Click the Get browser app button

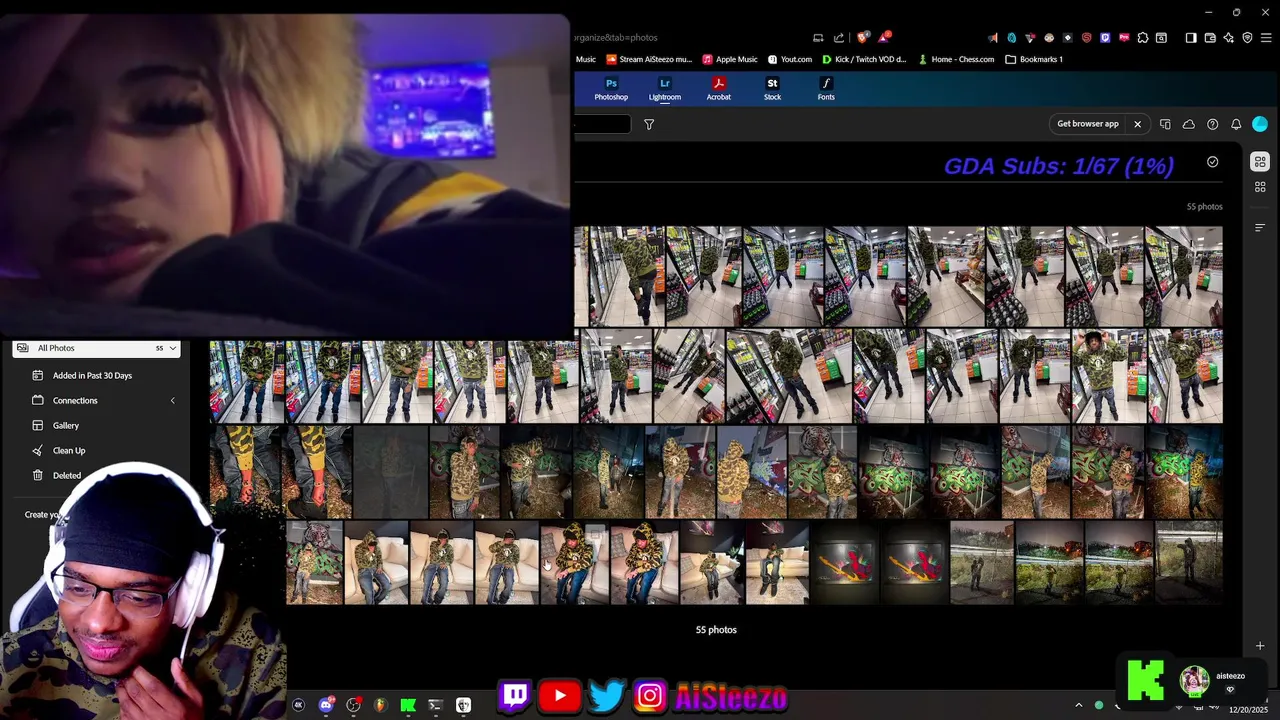(x=1088, y=124)
